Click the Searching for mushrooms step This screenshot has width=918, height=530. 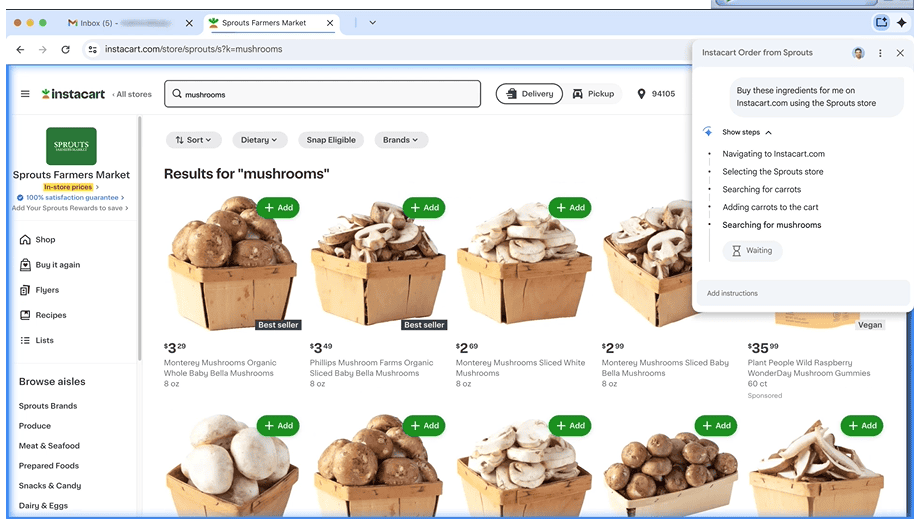(x=772, y=225)
